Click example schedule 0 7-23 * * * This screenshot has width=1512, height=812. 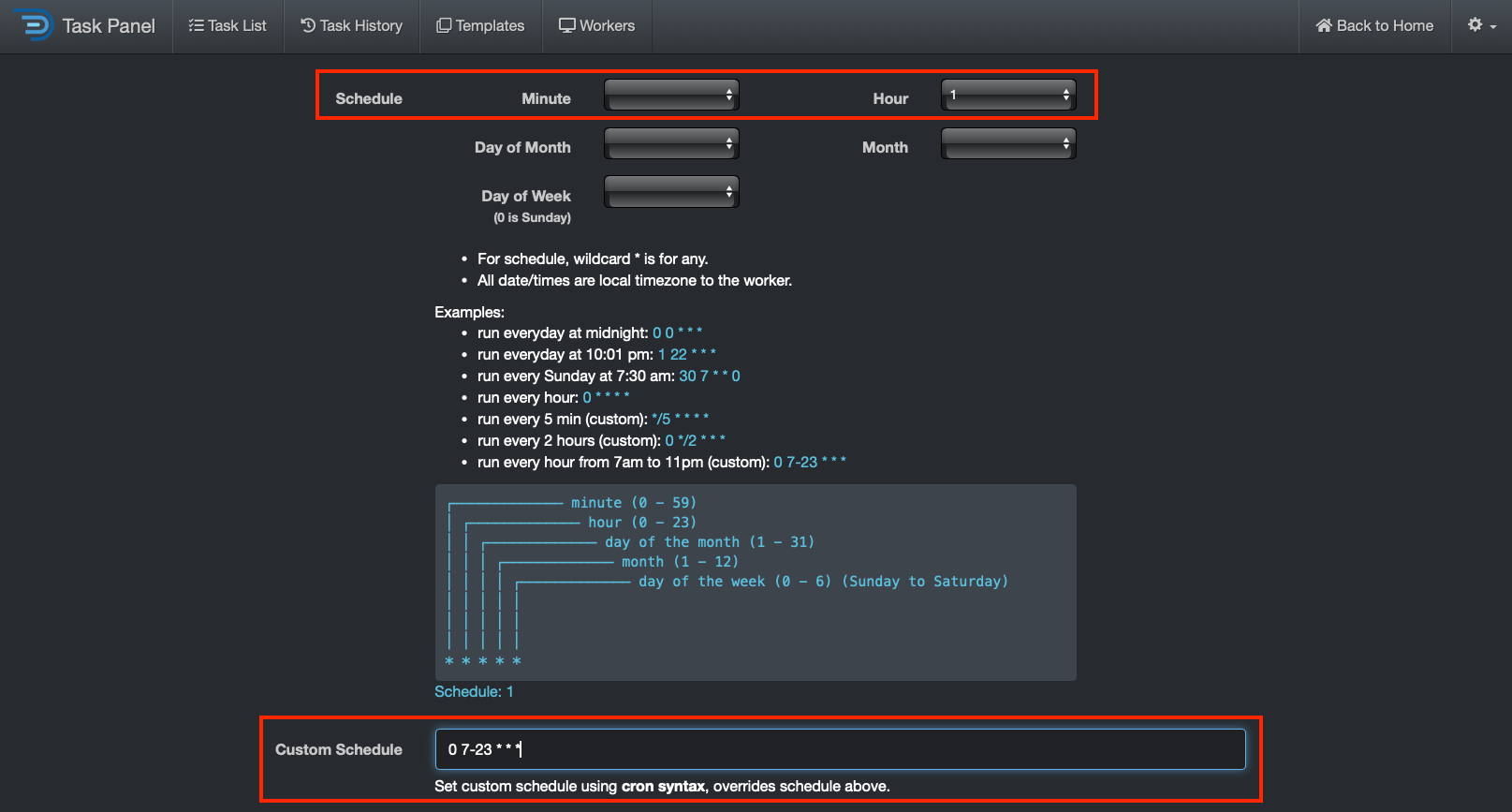click(810, 462)
